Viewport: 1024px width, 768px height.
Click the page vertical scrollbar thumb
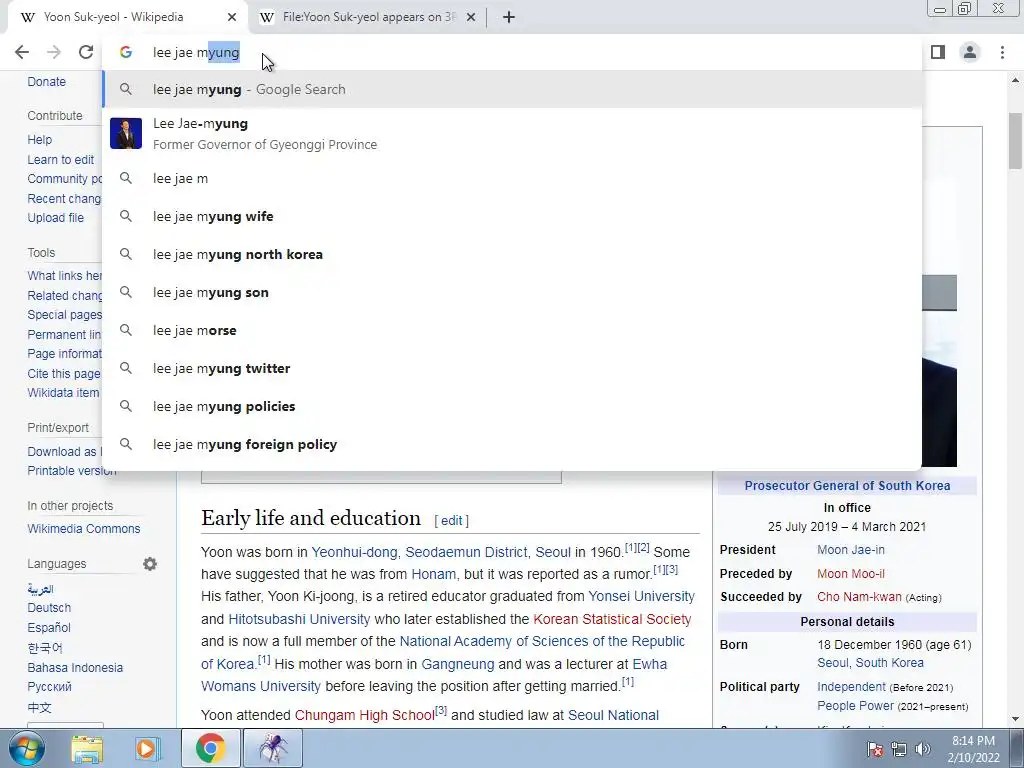point(1016,141)
